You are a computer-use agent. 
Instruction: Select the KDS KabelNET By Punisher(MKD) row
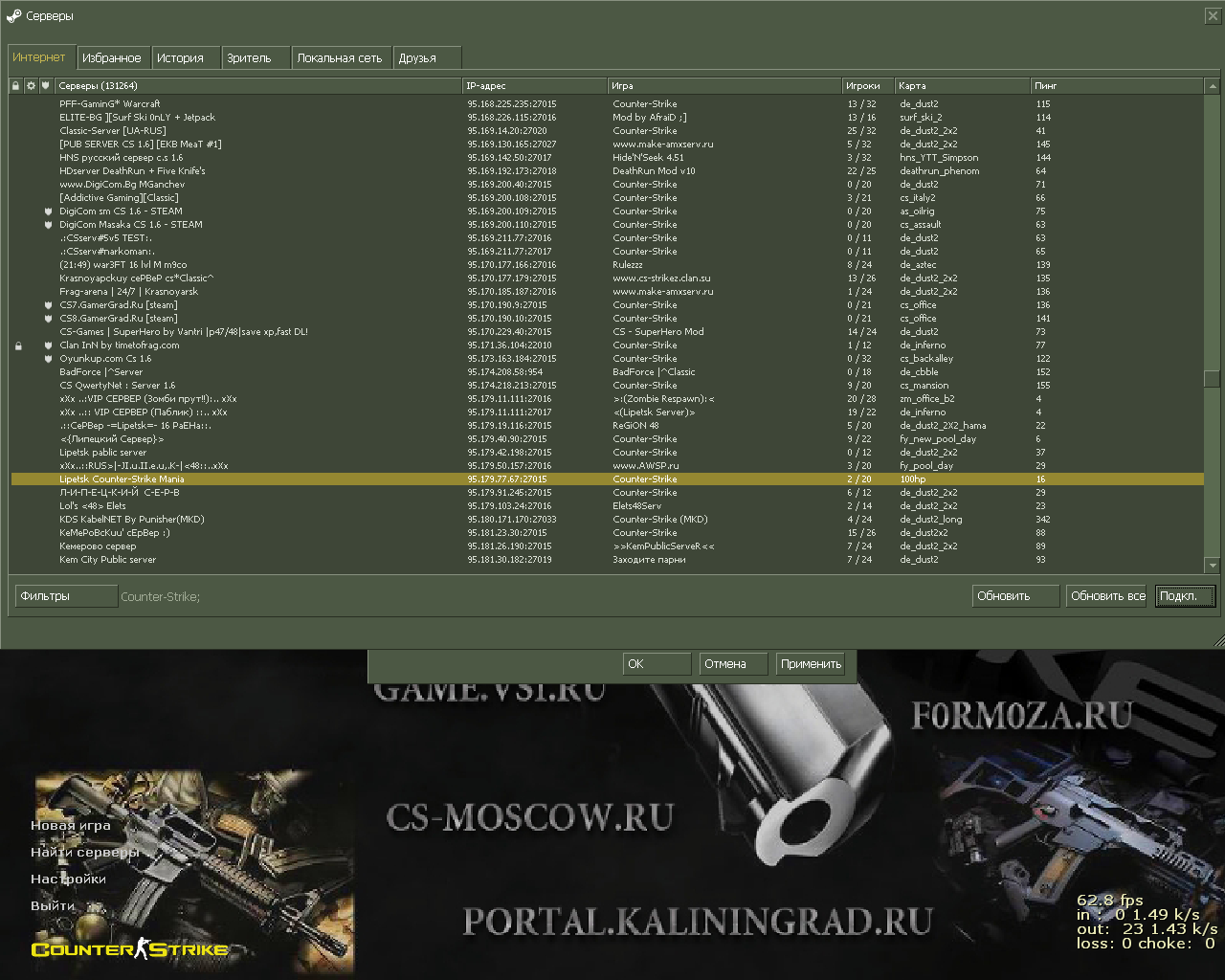coord(608,520)
